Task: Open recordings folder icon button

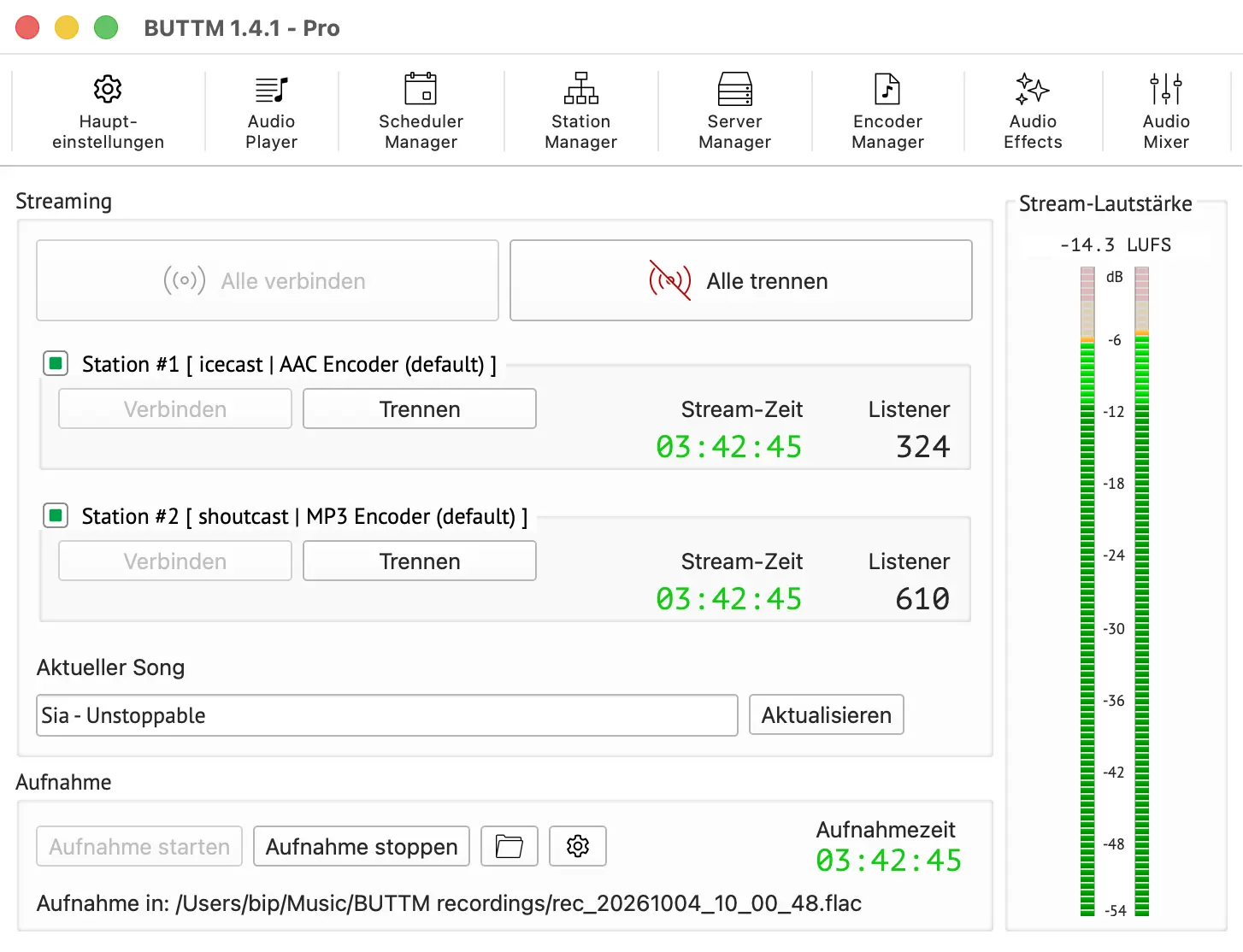Action: 510,846
